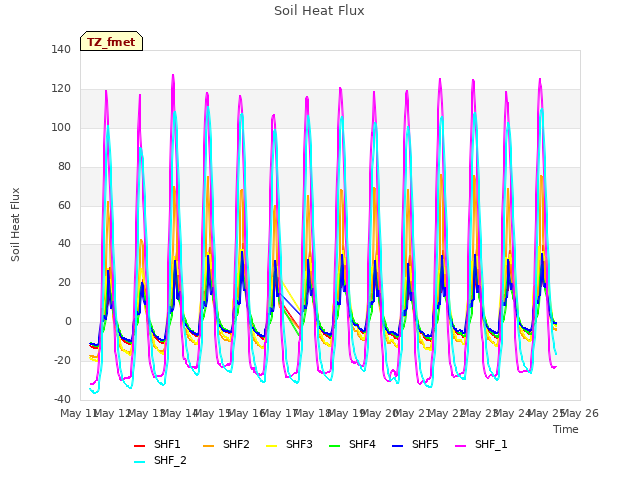Click the 60 y-axis tick label
The image size is (640, 480).
click(64, 205)
